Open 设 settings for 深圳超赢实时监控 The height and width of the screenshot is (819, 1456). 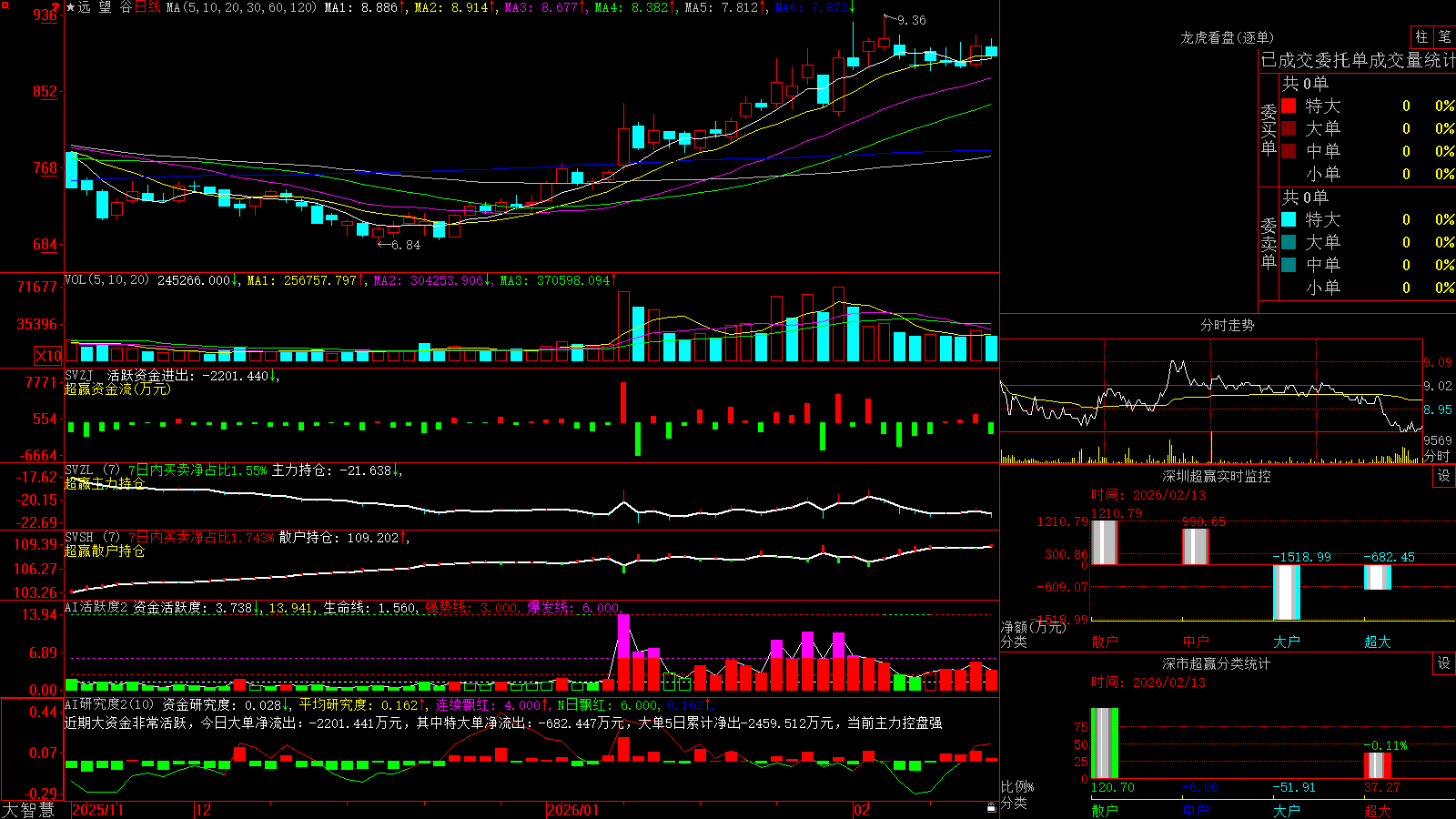[1444, 476]
